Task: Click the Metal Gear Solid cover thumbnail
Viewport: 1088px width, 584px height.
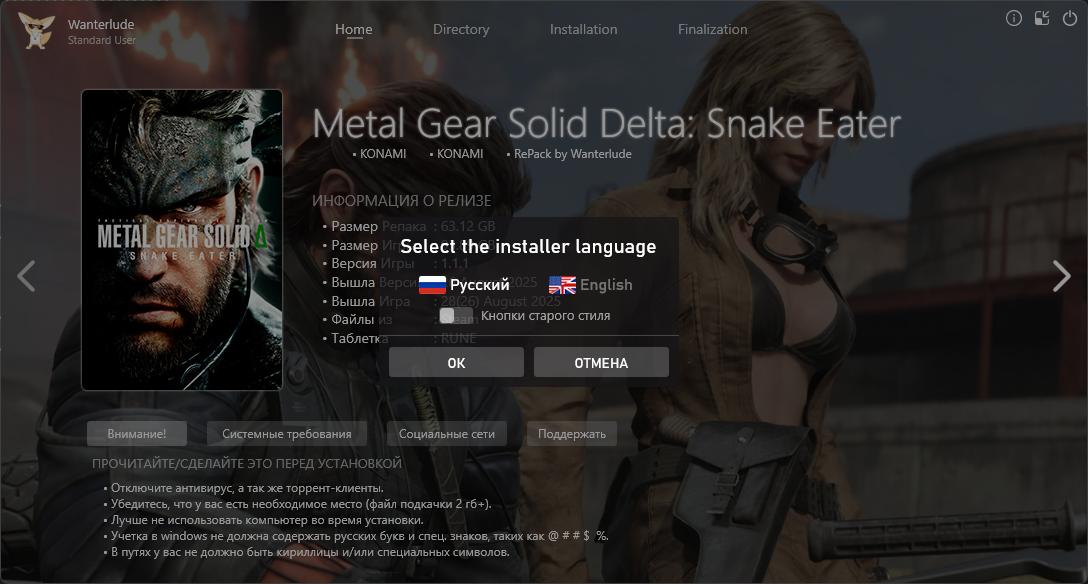Action: [182, 240]
